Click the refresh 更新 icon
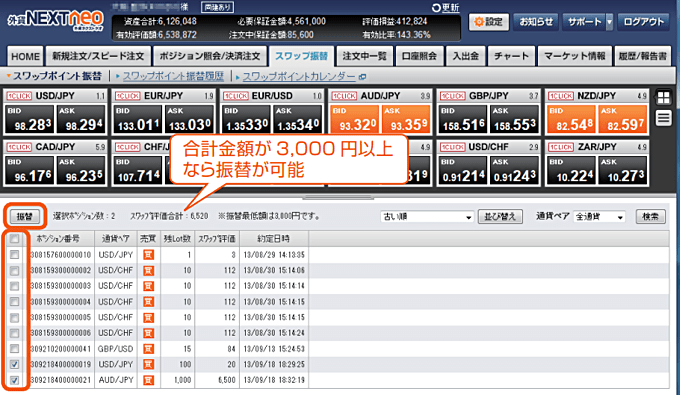The image size is (680, 395). [436, 7]
